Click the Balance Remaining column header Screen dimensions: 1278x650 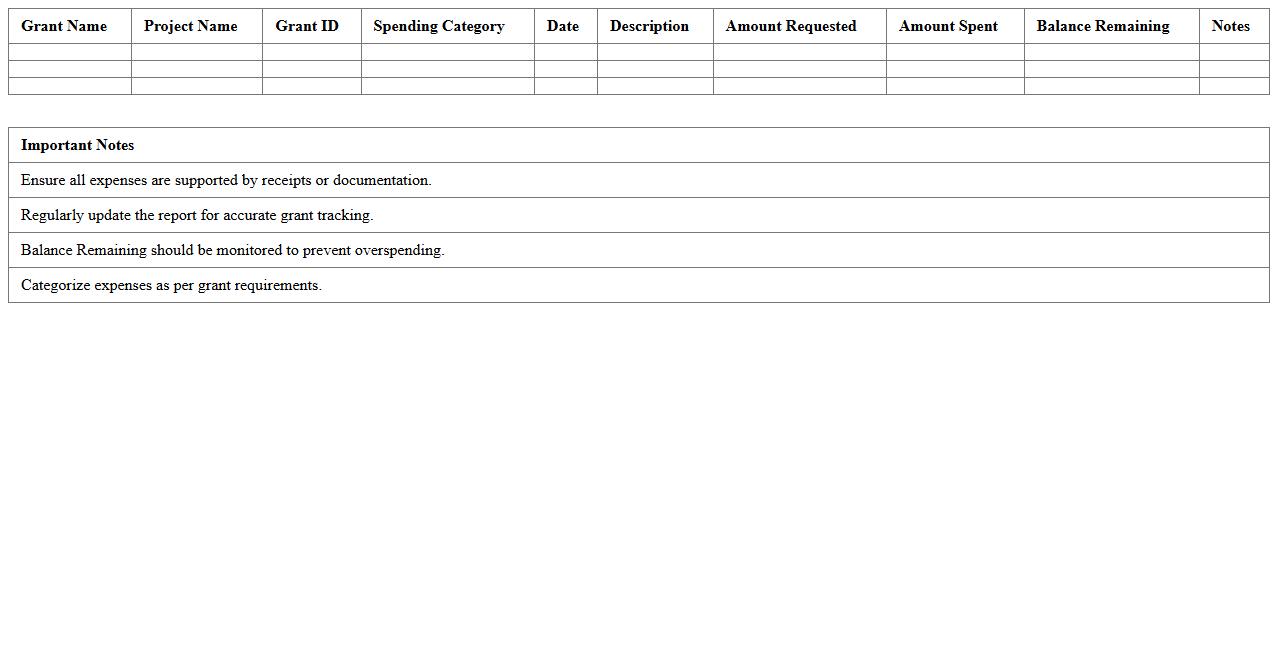[1103, 26]
